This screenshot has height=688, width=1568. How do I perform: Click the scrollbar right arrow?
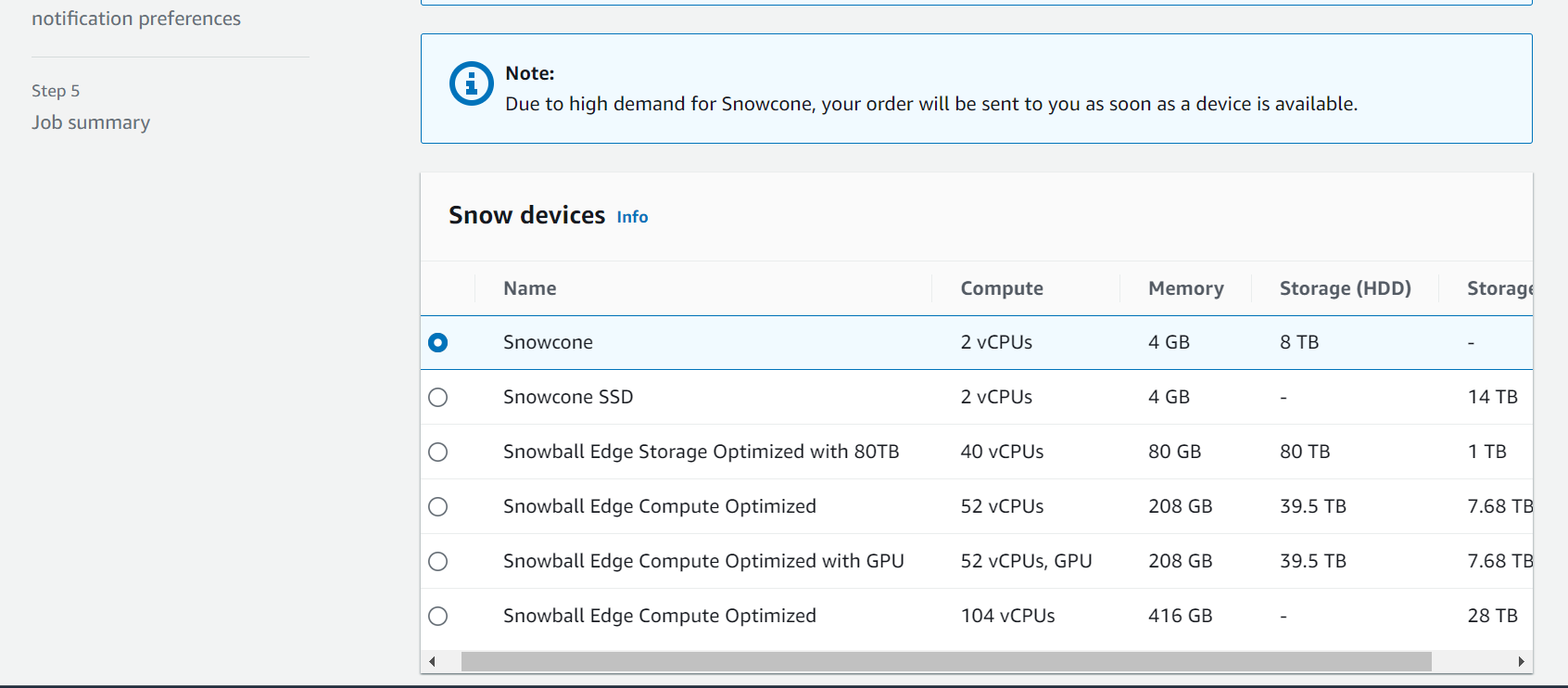click(1521, 661)
